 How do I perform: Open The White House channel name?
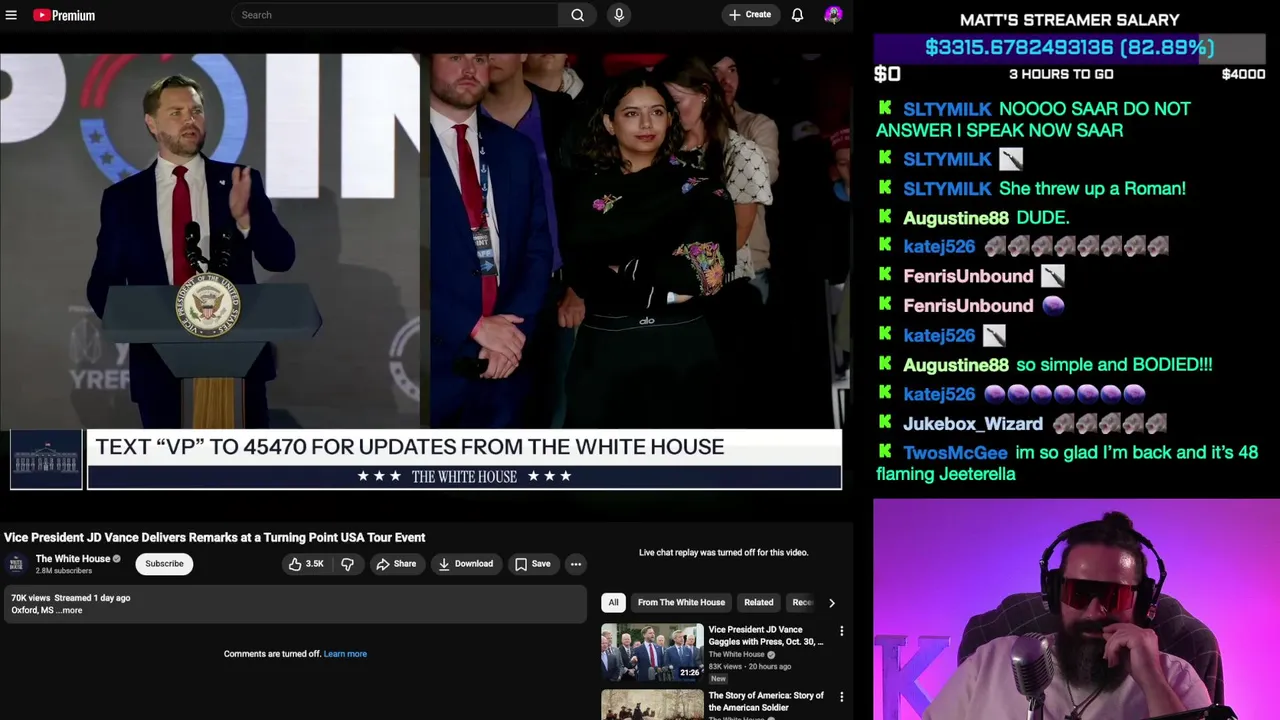pos(73,559)
